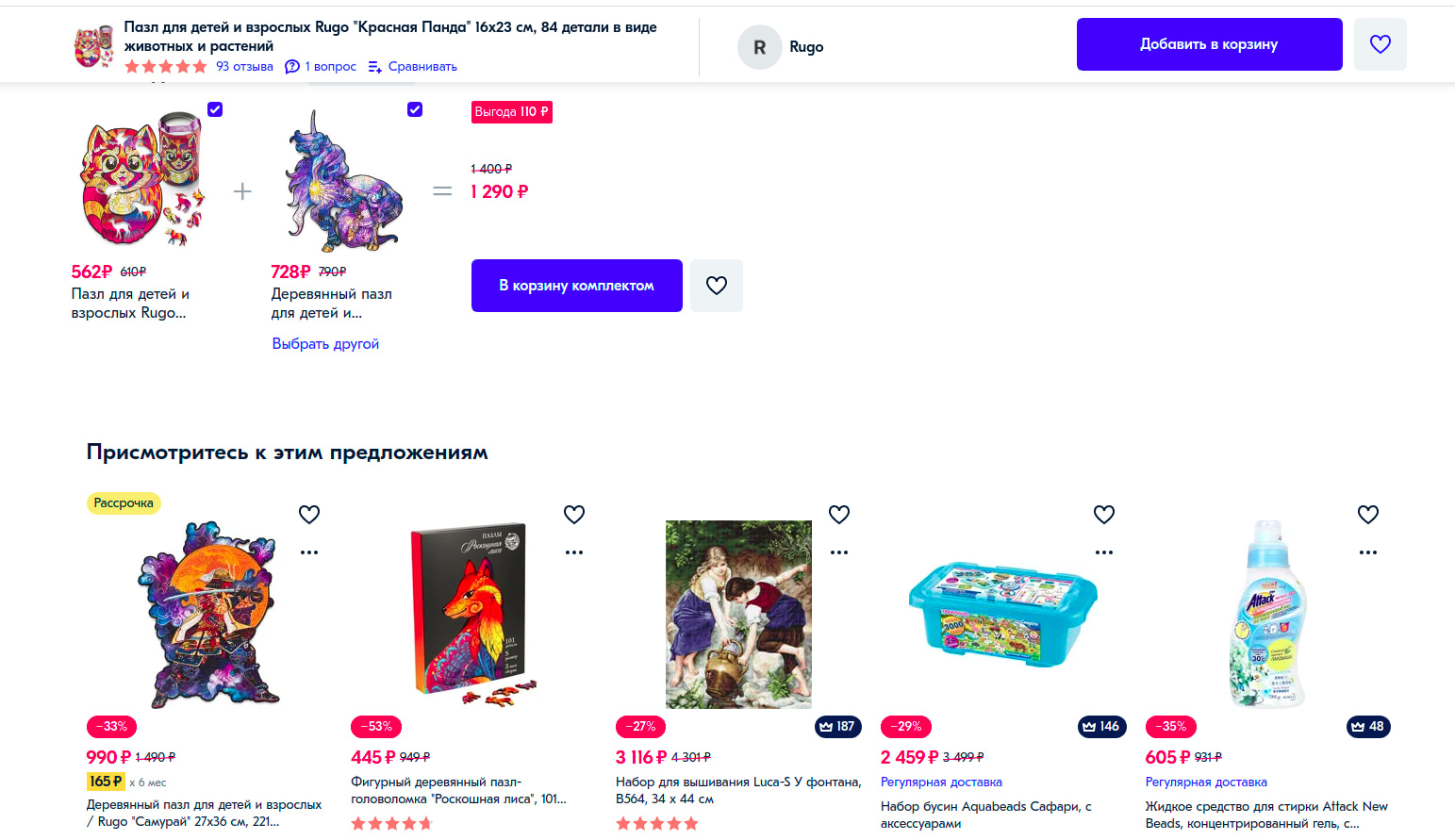
Task: Favorite the Attack laundry gel
Action: pos(1368,515)
